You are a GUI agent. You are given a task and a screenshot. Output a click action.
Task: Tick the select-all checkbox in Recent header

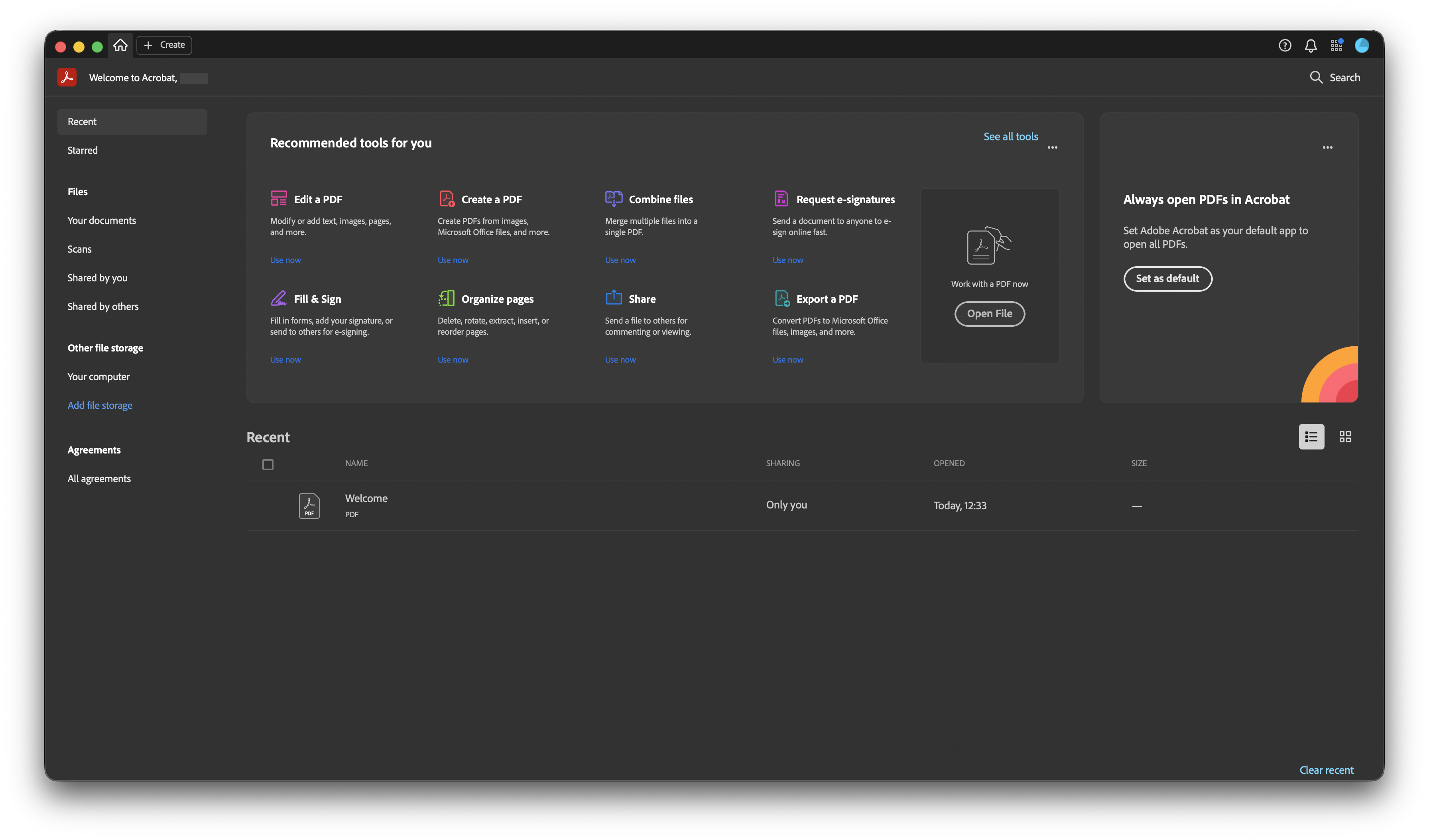(x=268, y=464)
